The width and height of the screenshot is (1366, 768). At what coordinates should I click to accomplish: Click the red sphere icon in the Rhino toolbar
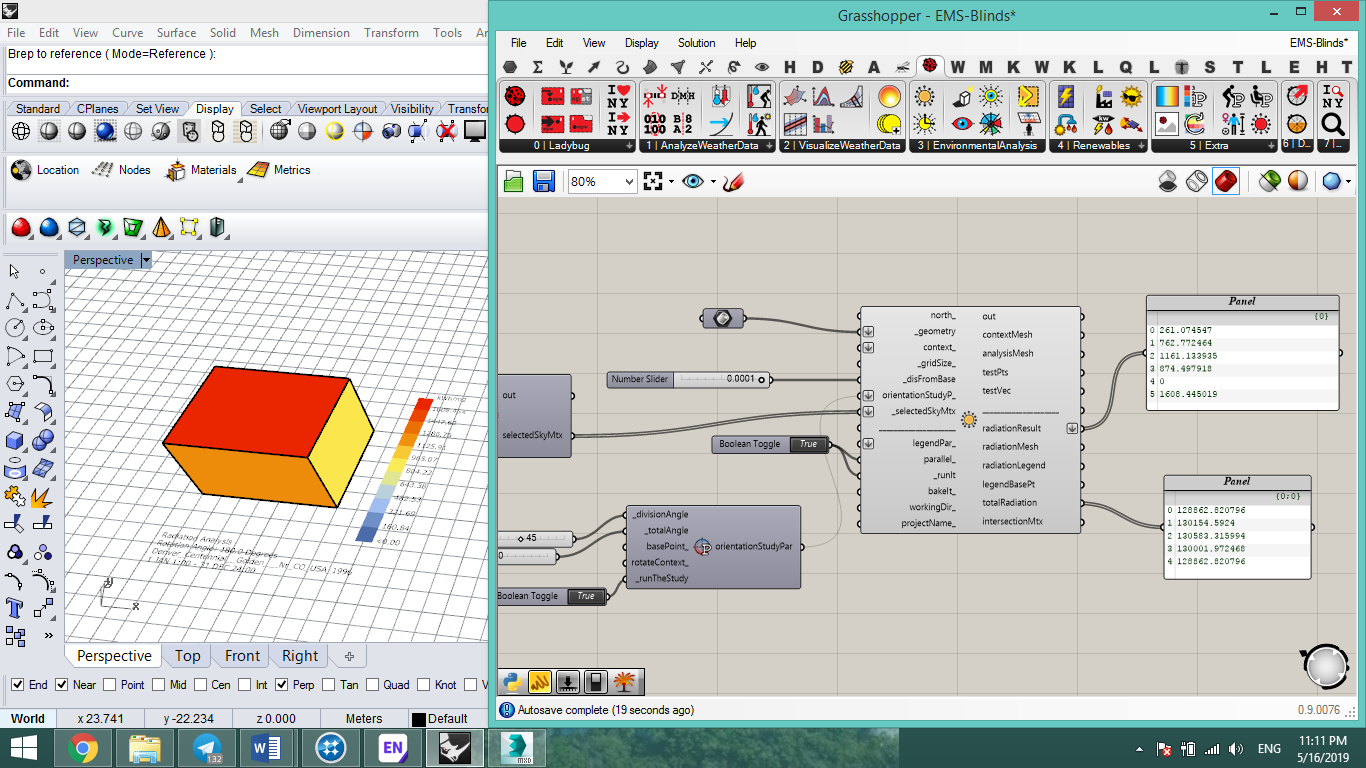point(20,228)
